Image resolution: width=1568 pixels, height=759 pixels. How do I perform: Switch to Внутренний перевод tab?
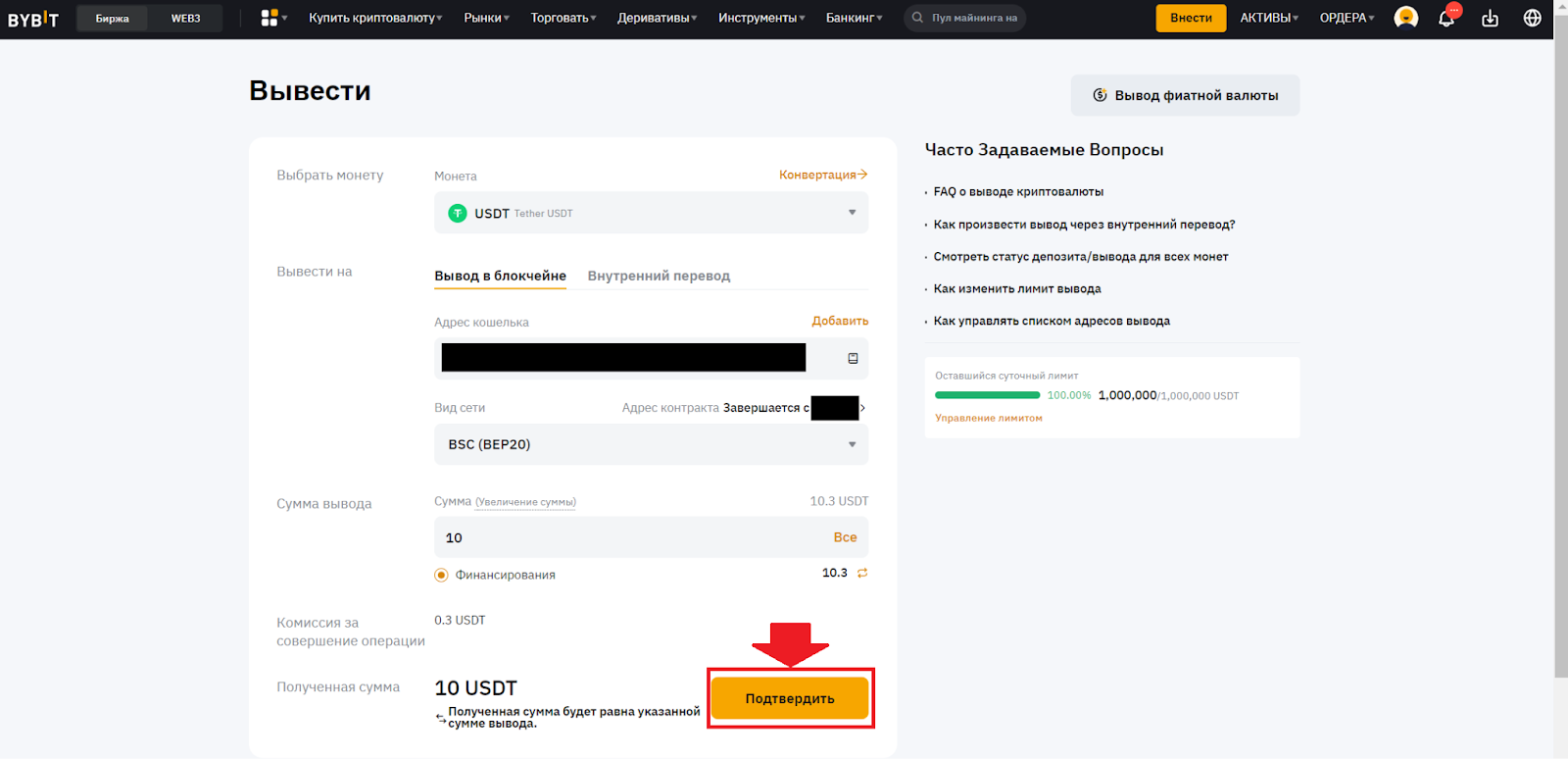[659, 276]
